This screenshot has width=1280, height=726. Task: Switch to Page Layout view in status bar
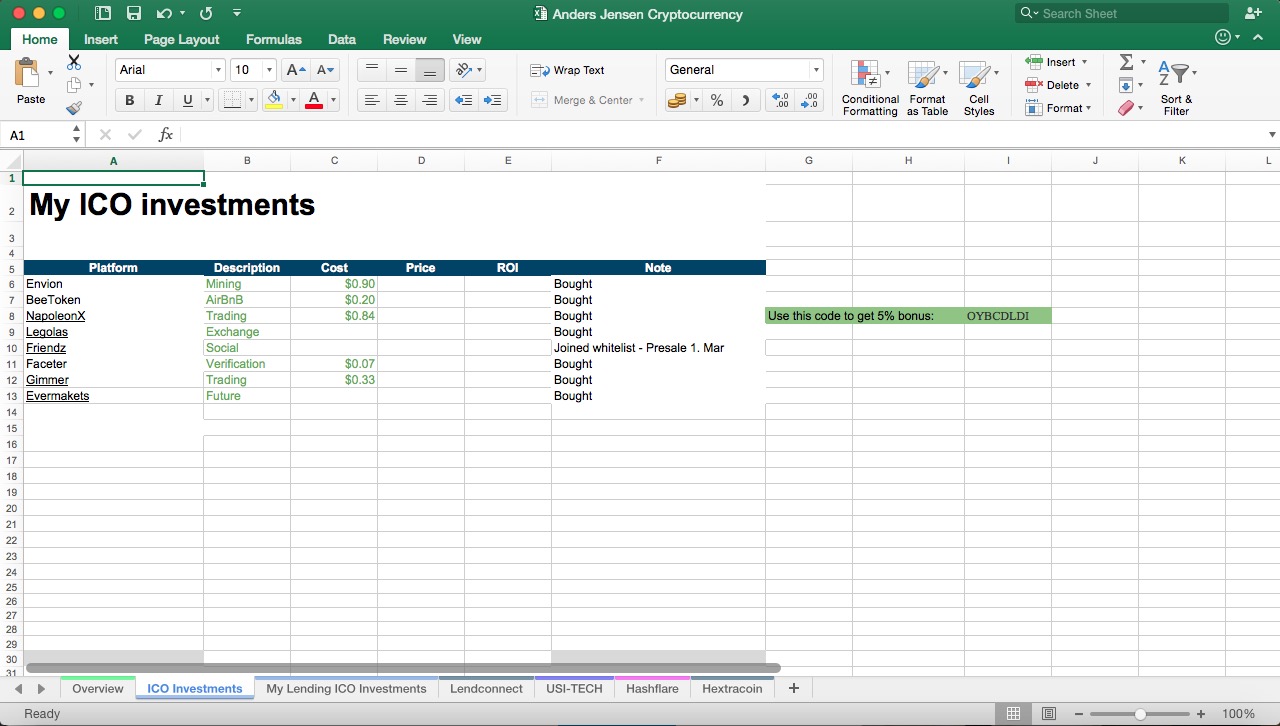[1049, 714]
